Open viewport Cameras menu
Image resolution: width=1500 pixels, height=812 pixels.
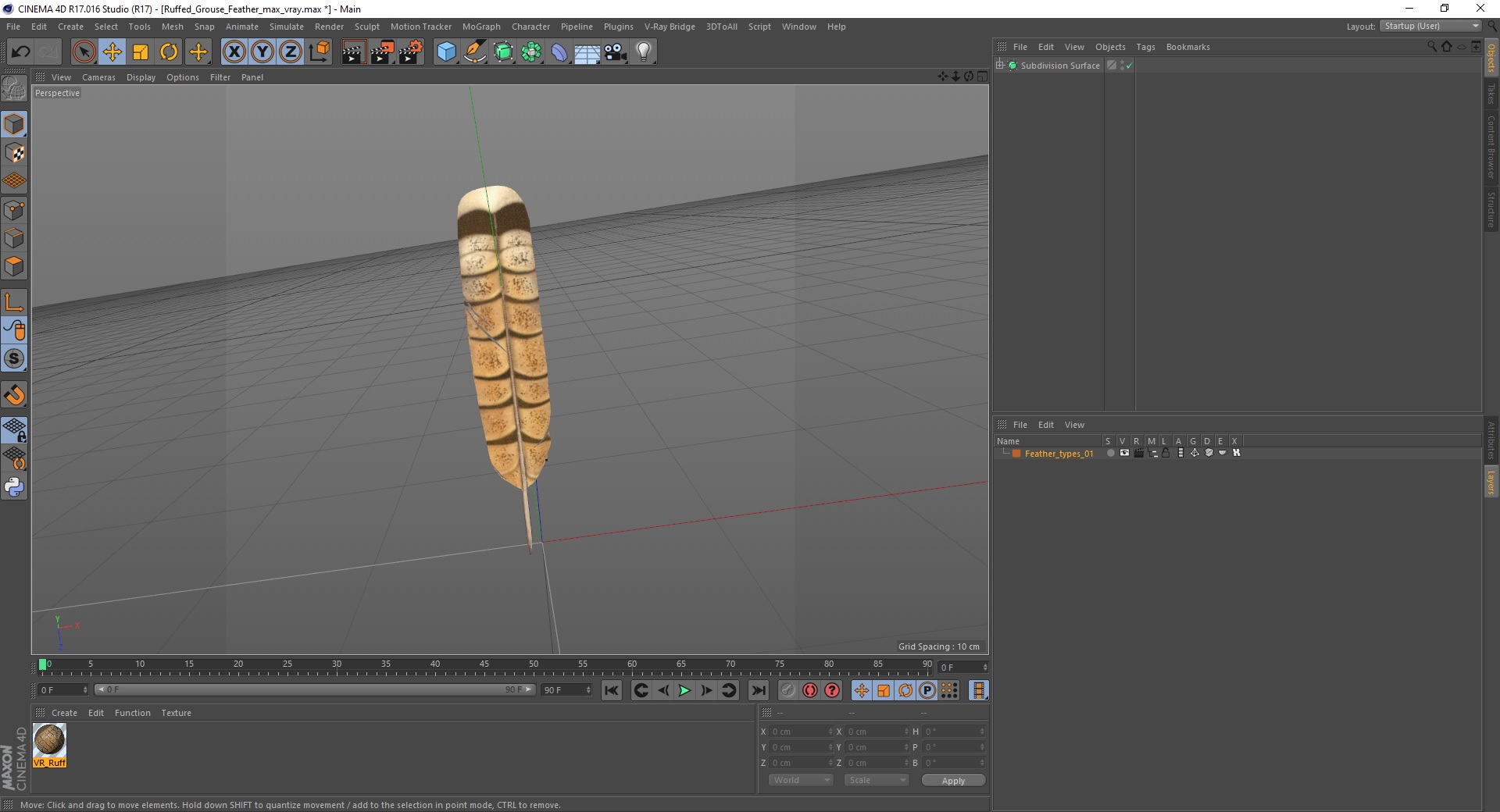[x=98, y=77]
